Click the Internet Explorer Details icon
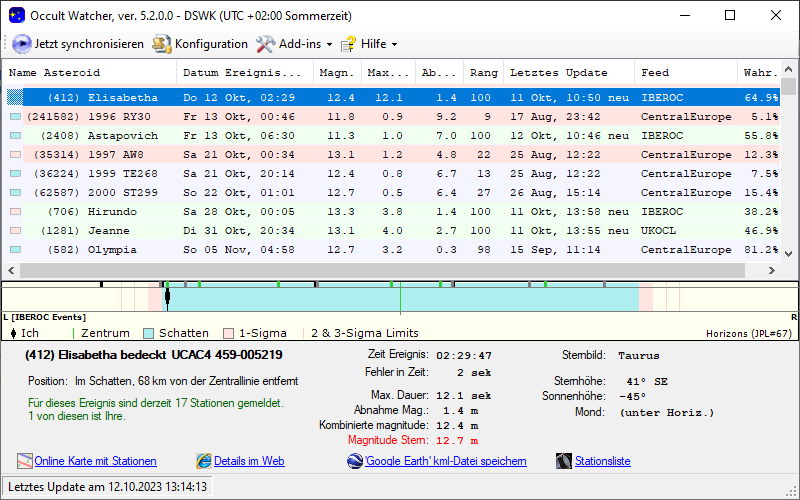Image resolution: width=800 pixels, height=500 pixels. (x=205, y=461)
